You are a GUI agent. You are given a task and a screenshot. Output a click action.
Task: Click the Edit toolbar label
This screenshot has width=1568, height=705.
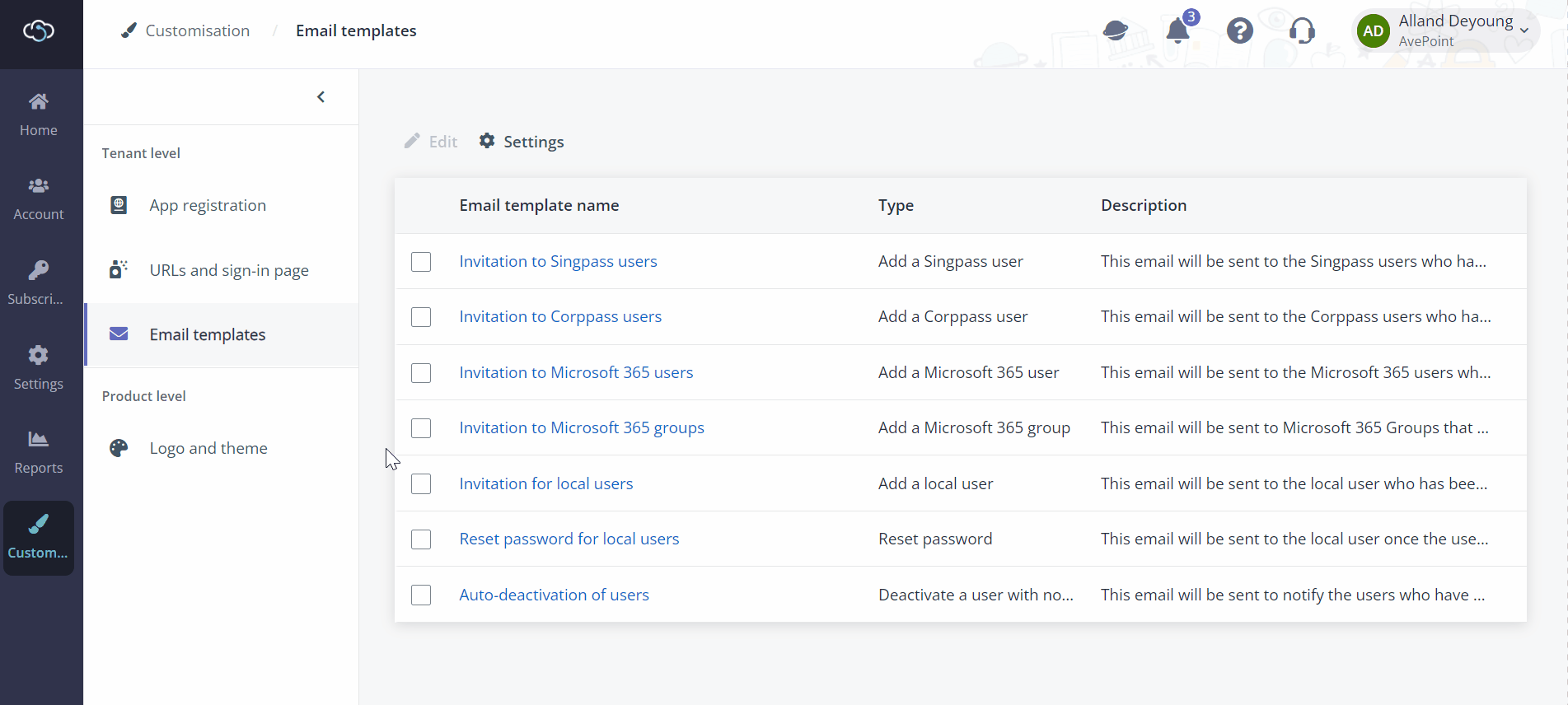[443, 142]
